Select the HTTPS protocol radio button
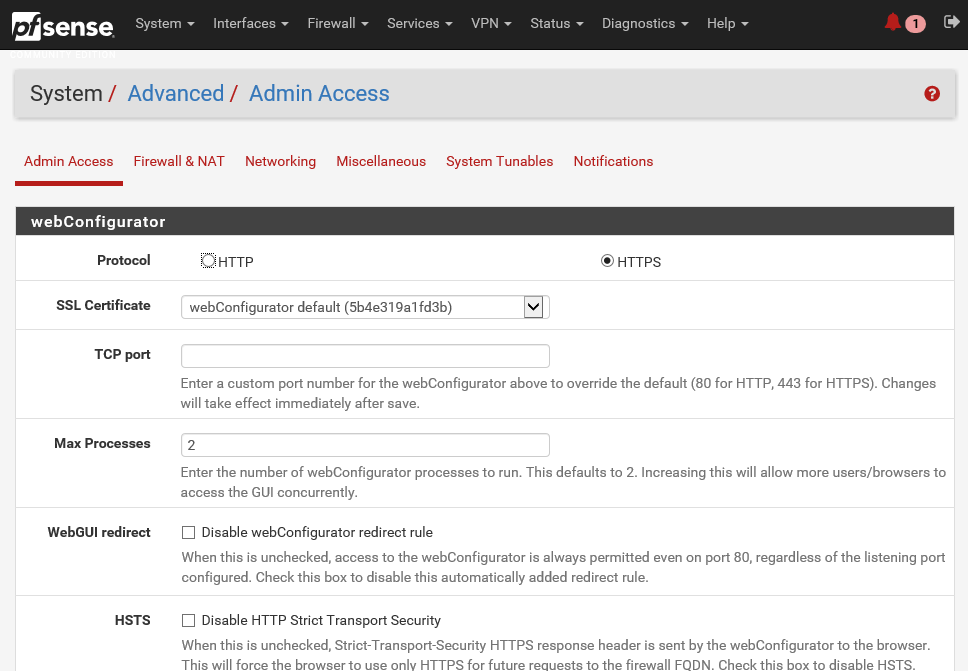 tap(607, 261)
